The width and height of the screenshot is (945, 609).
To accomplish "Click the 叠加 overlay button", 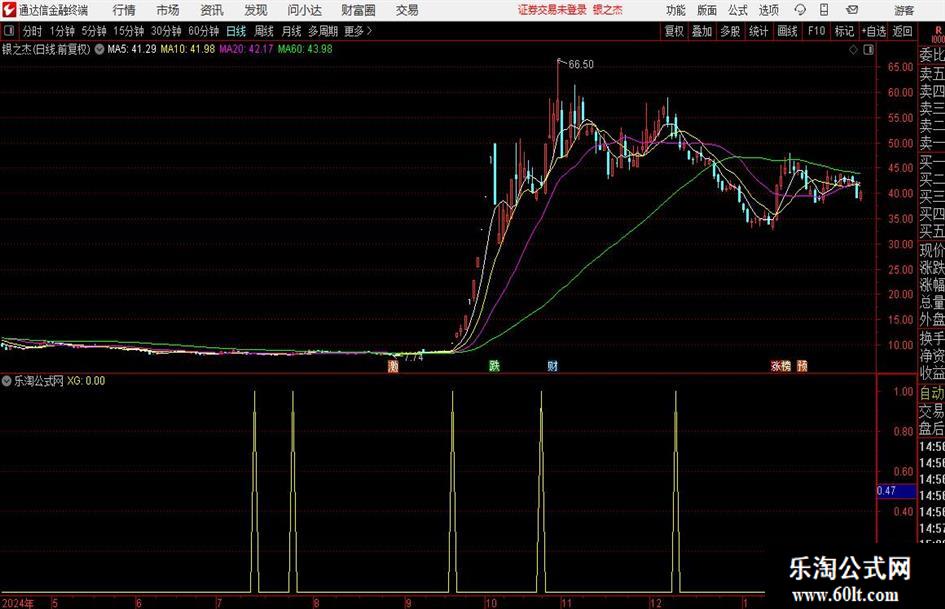I will (702, 31).
